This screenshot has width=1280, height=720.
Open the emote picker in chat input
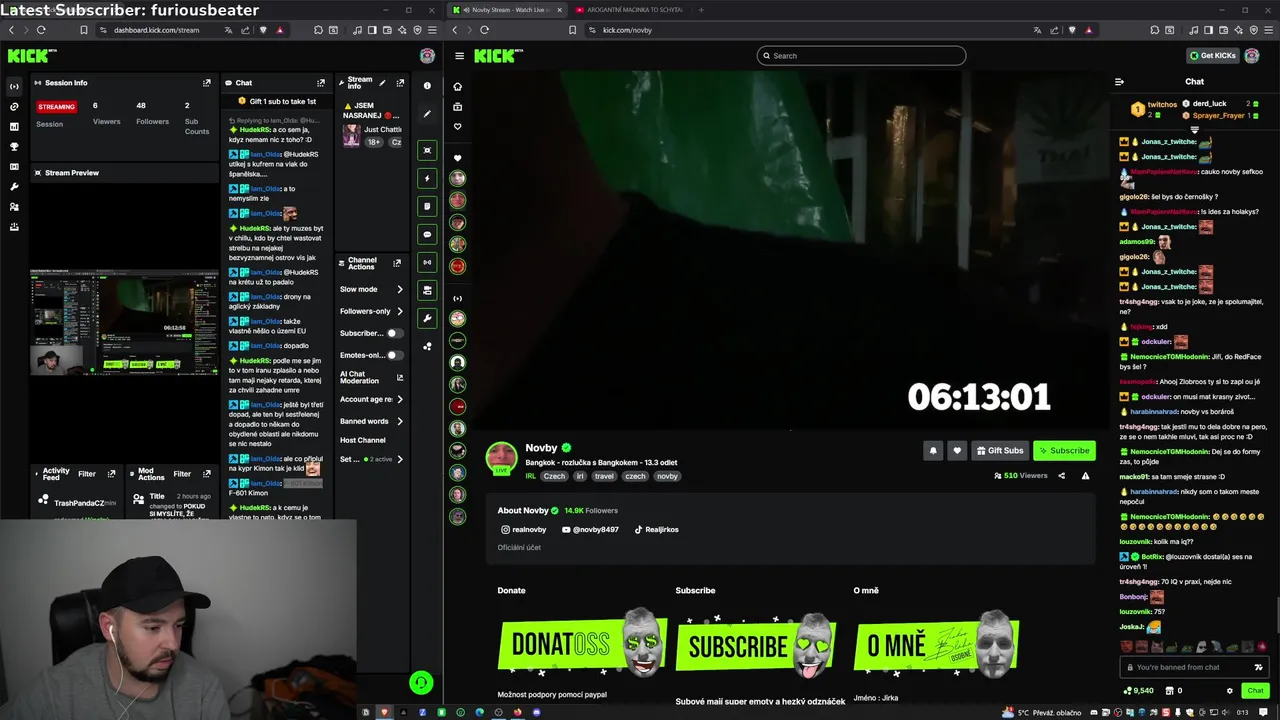coord(1258,668)
